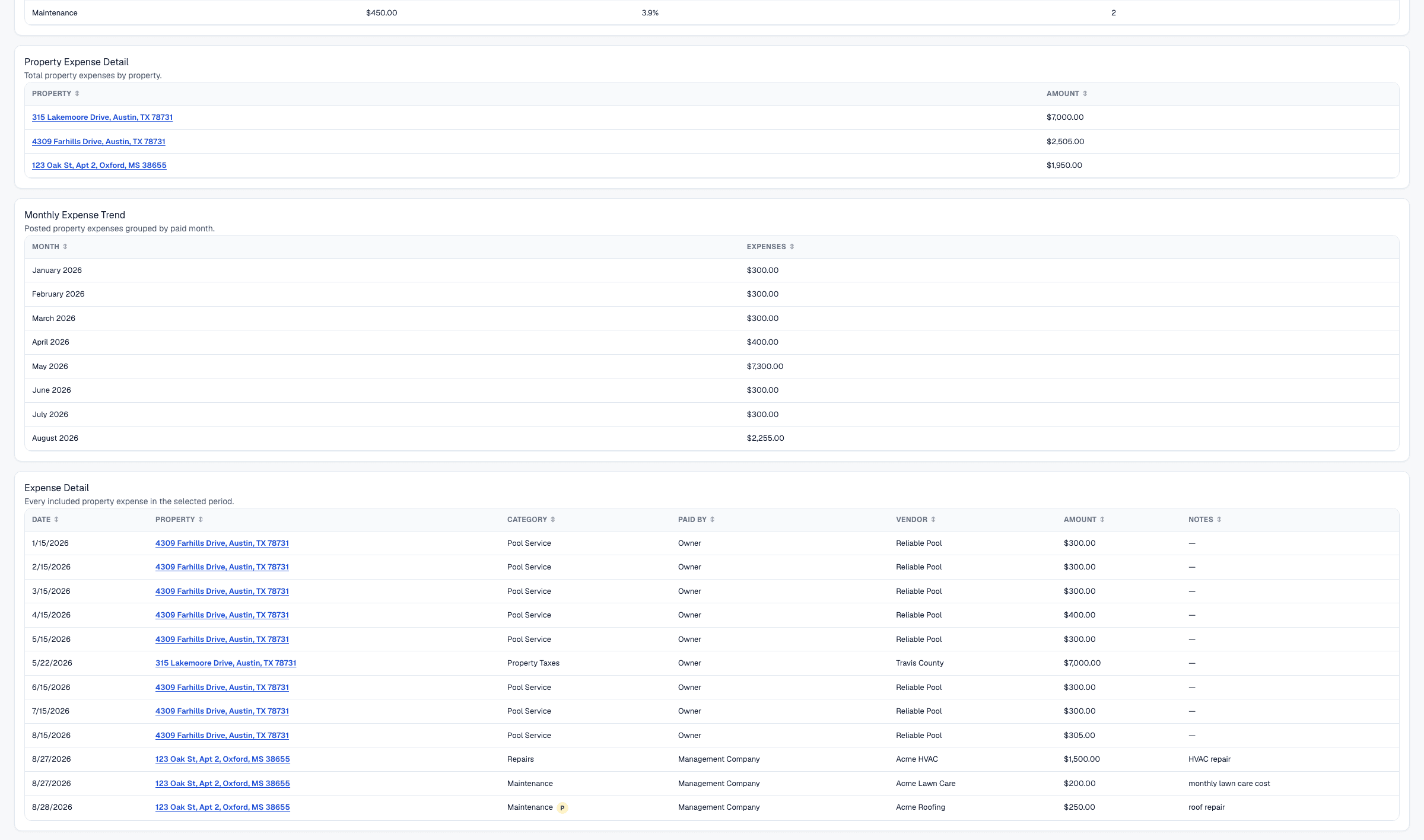Click the Acme HVAC vendor cell
This screenshot has width=1424, height=840.
click(x=917, y=759)
